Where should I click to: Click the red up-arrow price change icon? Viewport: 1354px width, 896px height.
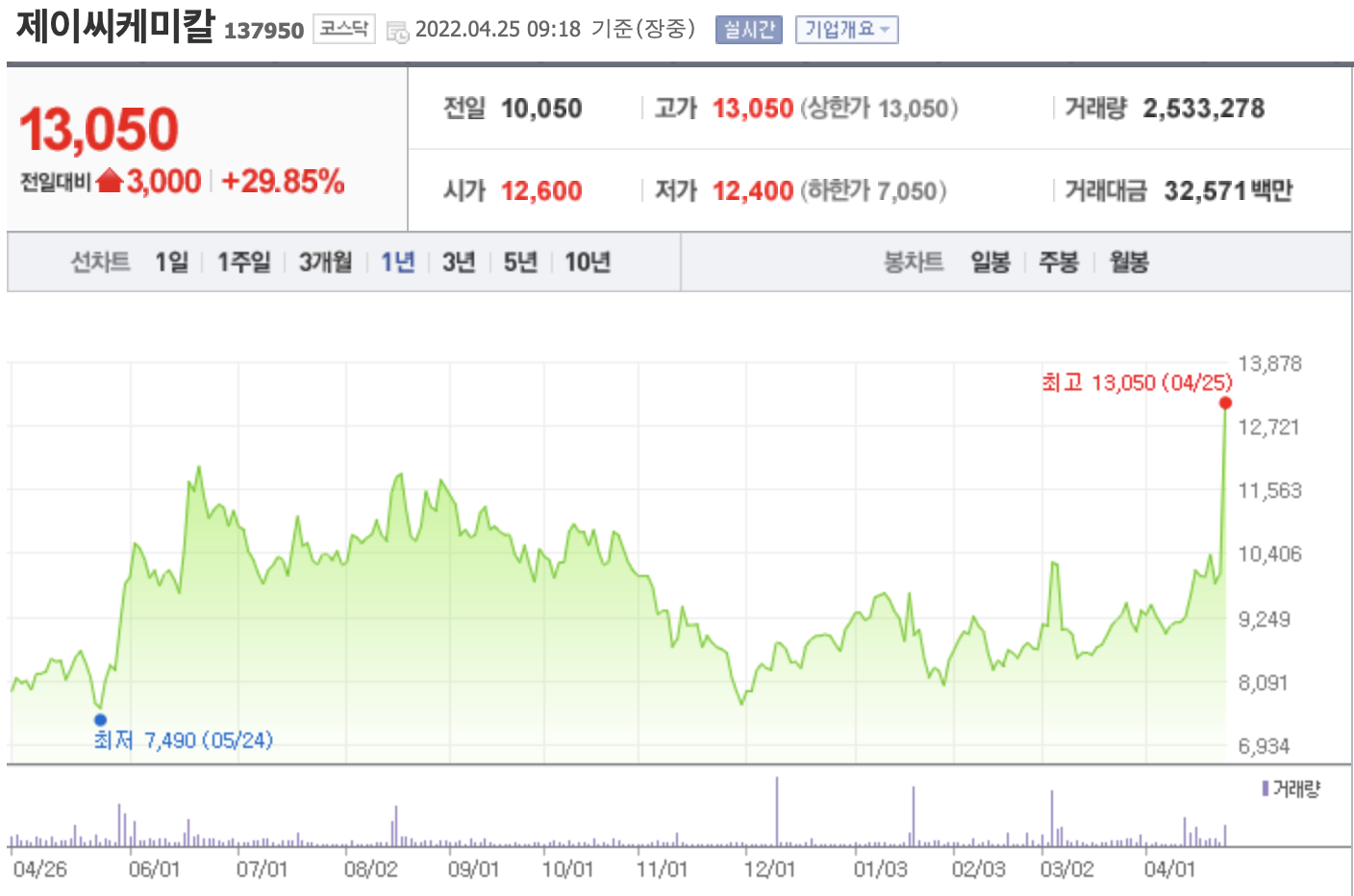point(110,180)
